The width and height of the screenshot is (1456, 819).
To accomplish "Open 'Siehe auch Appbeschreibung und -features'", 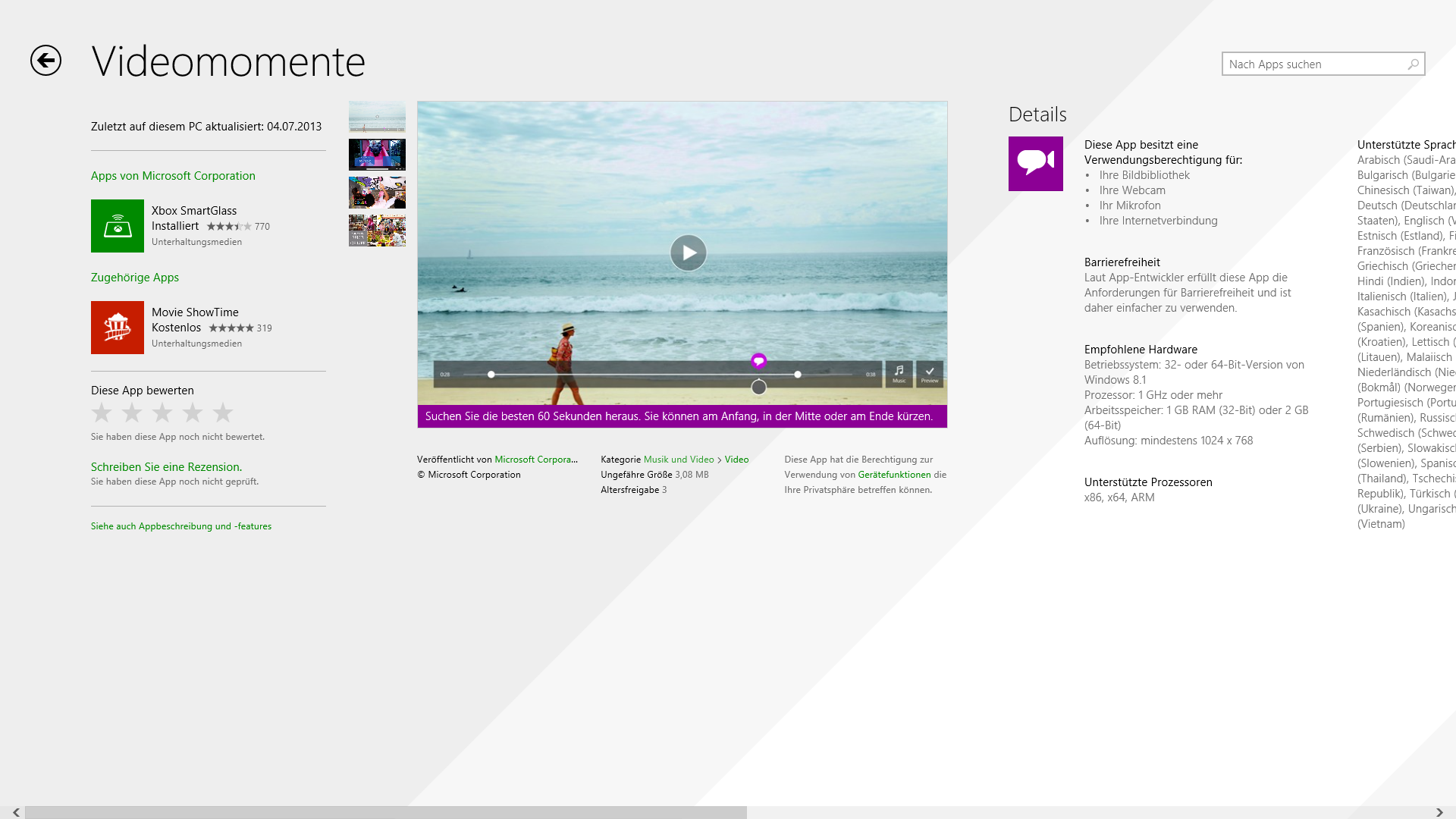I will click(x=181, y=526).
